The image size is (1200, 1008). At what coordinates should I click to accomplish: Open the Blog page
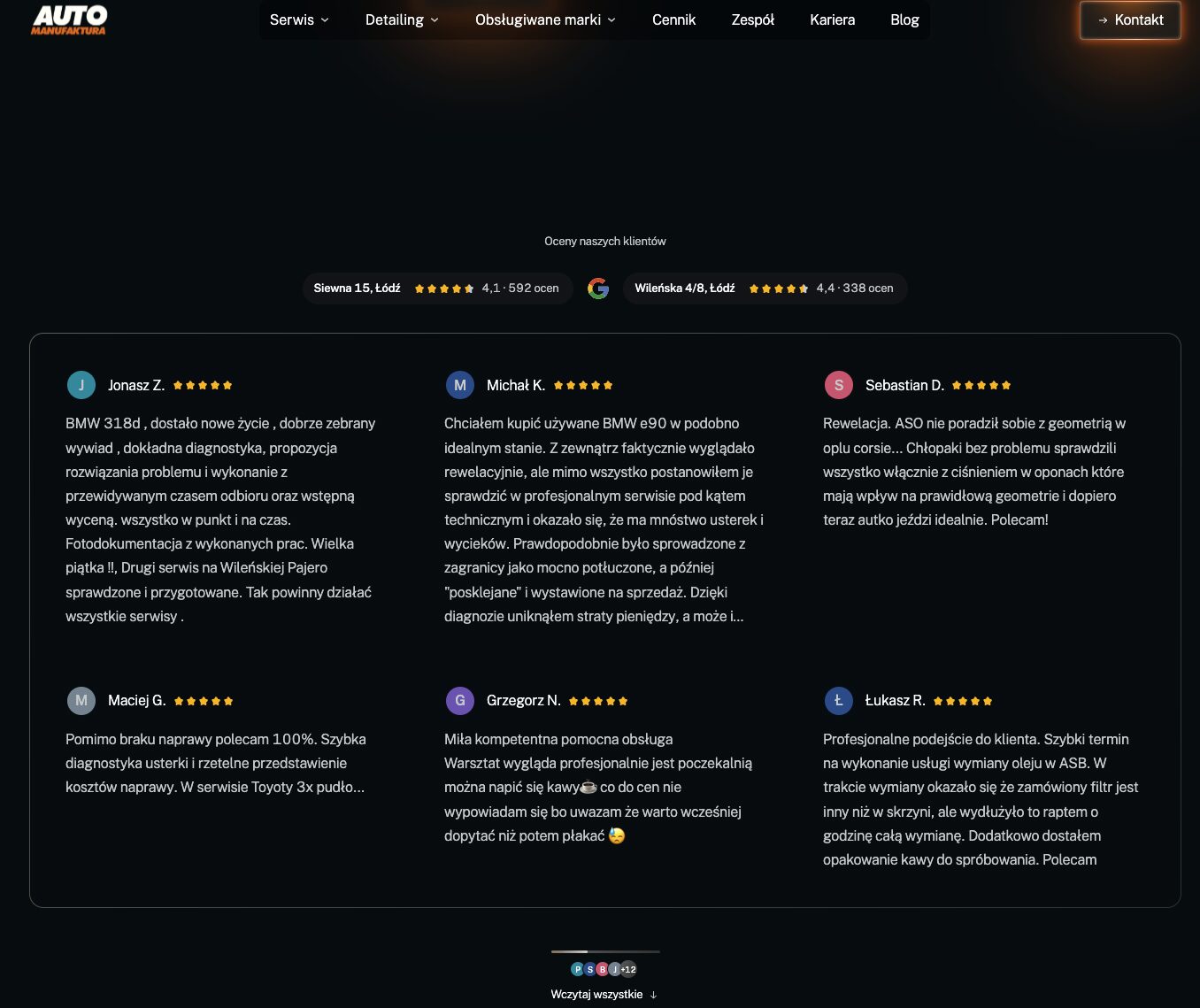pos(904,19)
